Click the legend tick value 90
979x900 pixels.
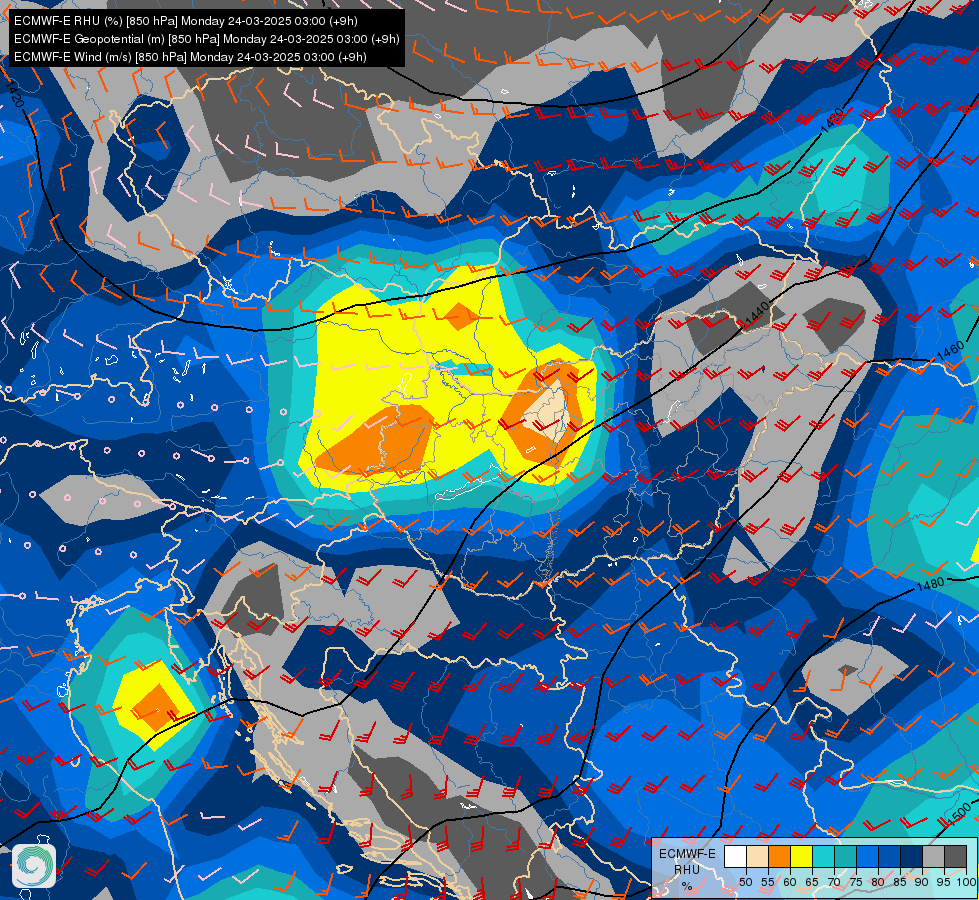click(922, 882)
